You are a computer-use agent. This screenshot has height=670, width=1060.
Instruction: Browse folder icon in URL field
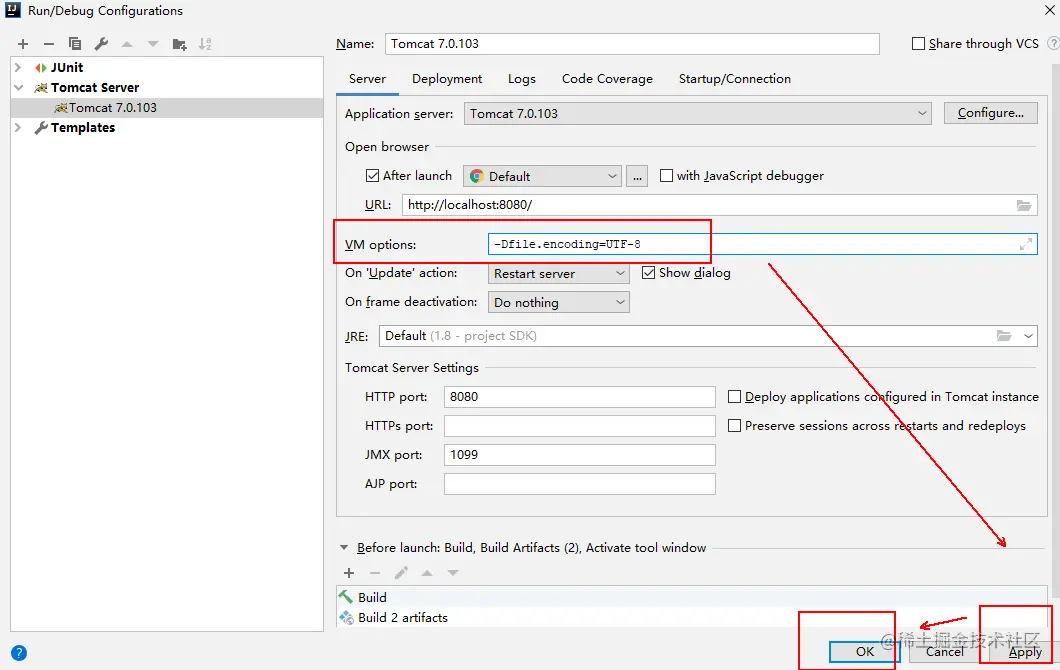point(1024,205)
